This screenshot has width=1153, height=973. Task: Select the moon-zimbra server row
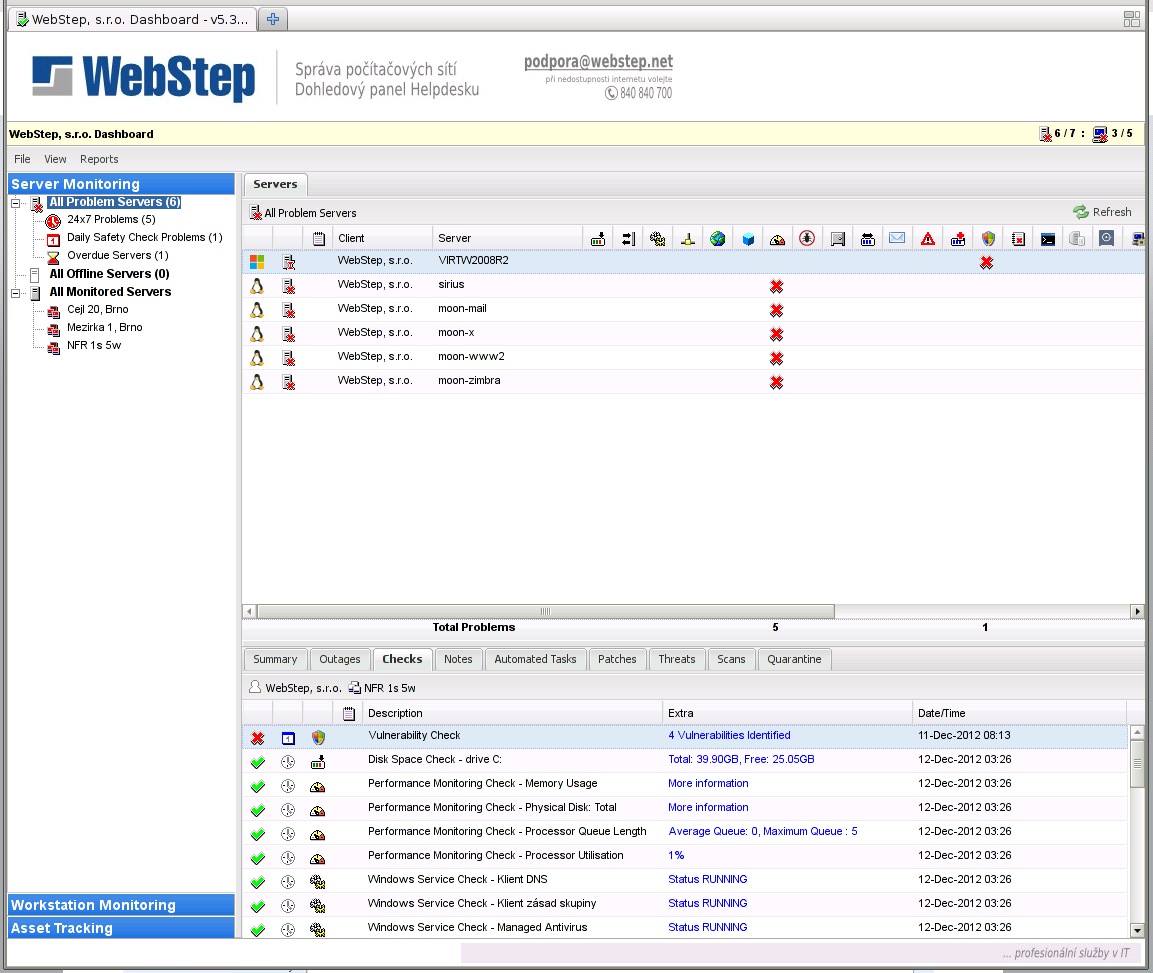(469, 381)
